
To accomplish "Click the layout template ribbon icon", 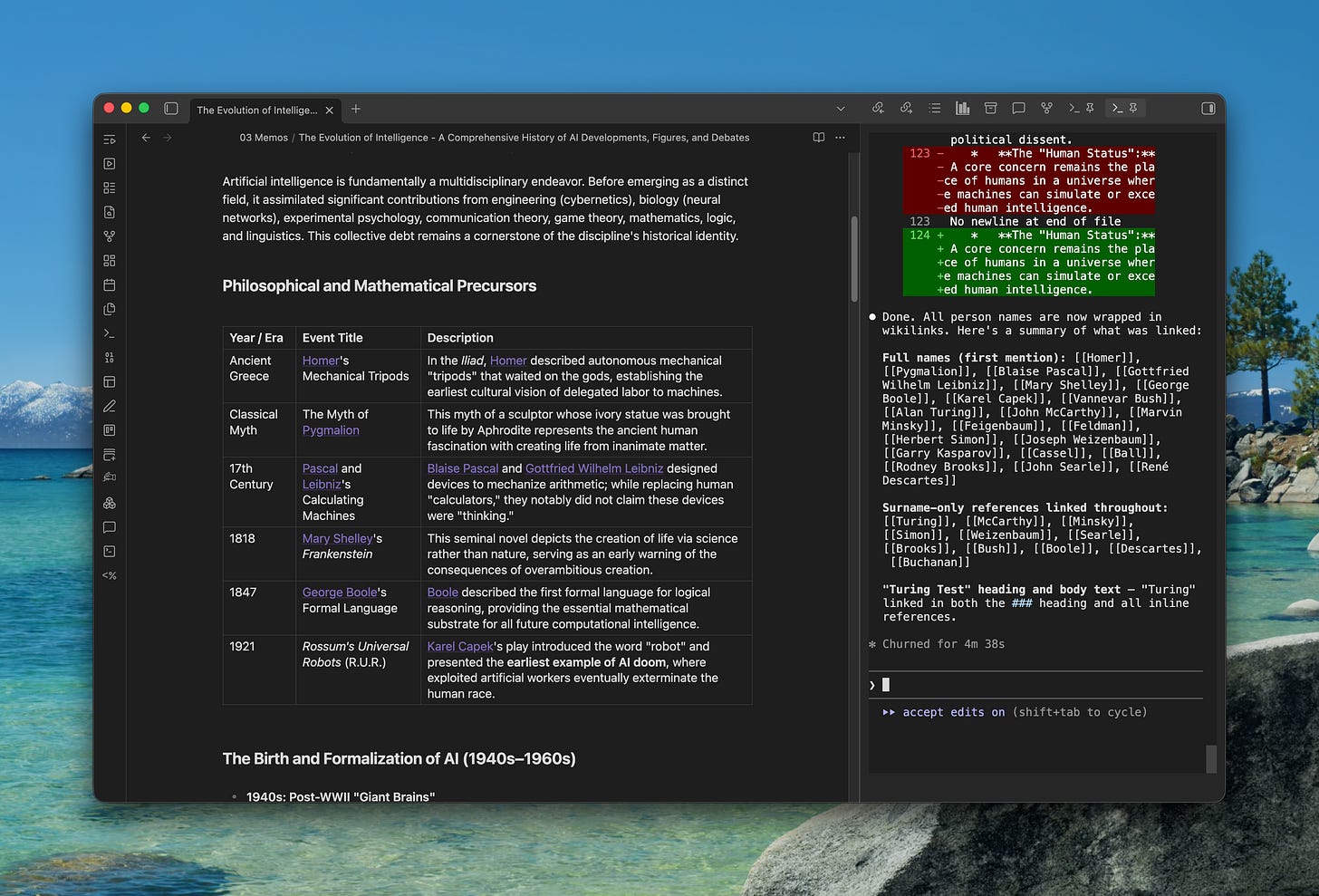I will 110,381.
